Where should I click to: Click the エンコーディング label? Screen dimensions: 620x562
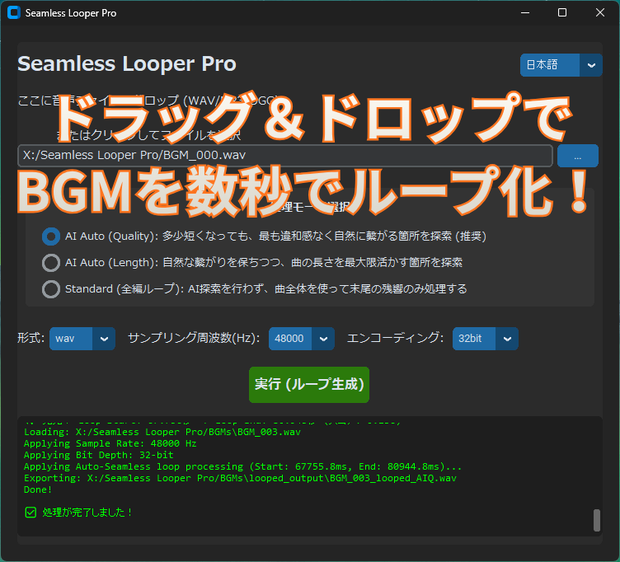(x=395, y=338)
